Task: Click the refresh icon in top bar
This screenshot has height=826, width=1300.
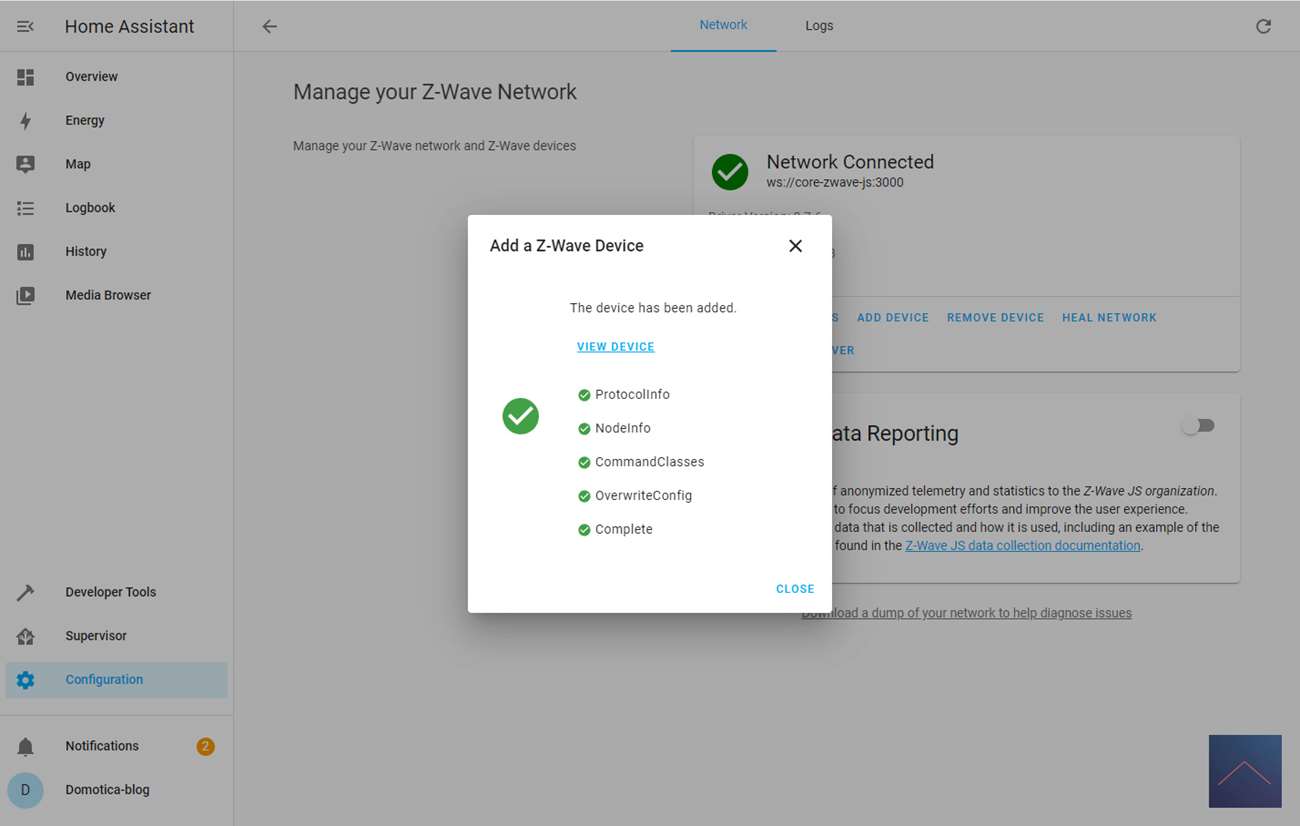Action: coord(1263,27)
